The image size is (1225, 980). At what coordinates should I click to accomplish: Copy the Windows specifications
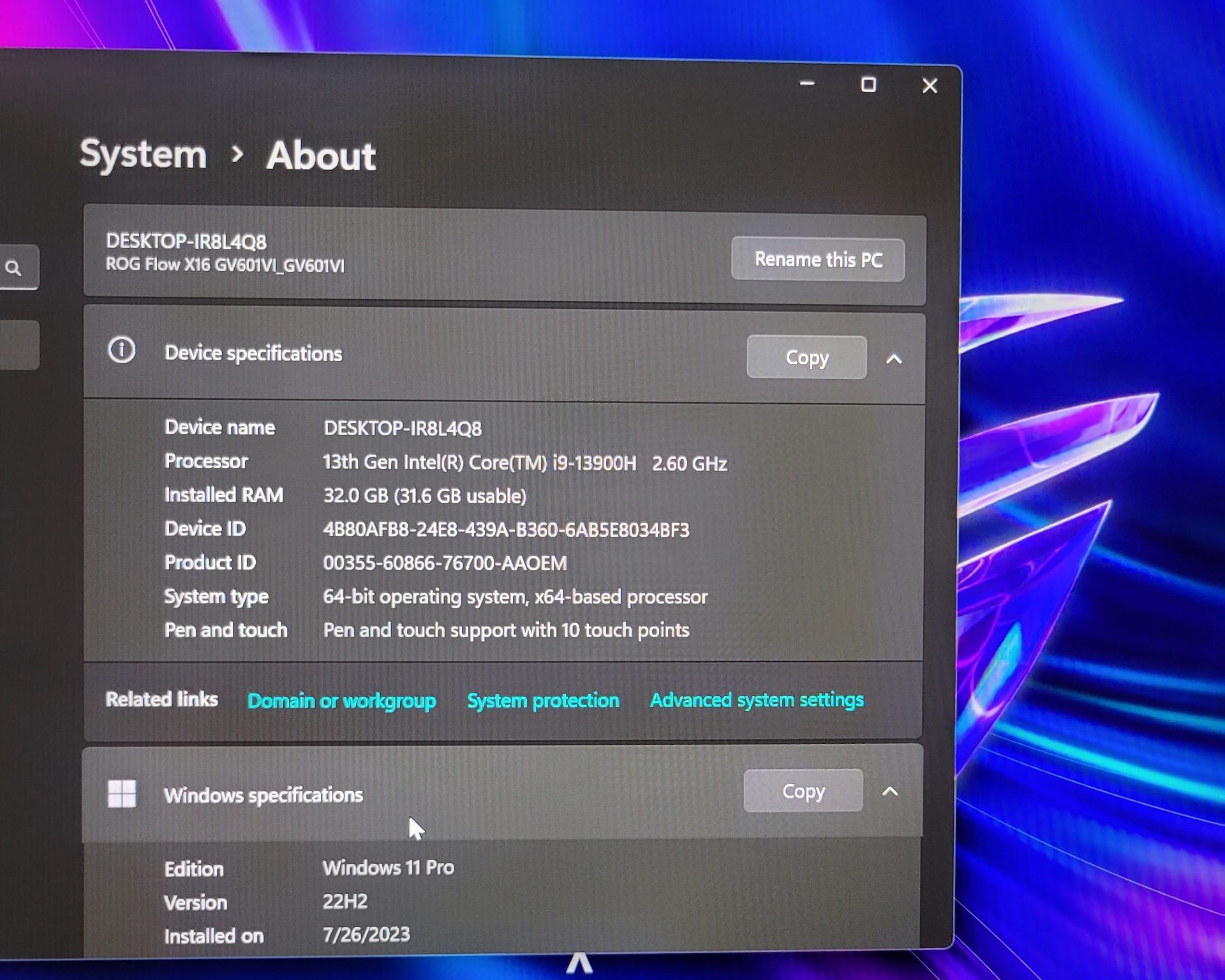[x=803, y=791]
